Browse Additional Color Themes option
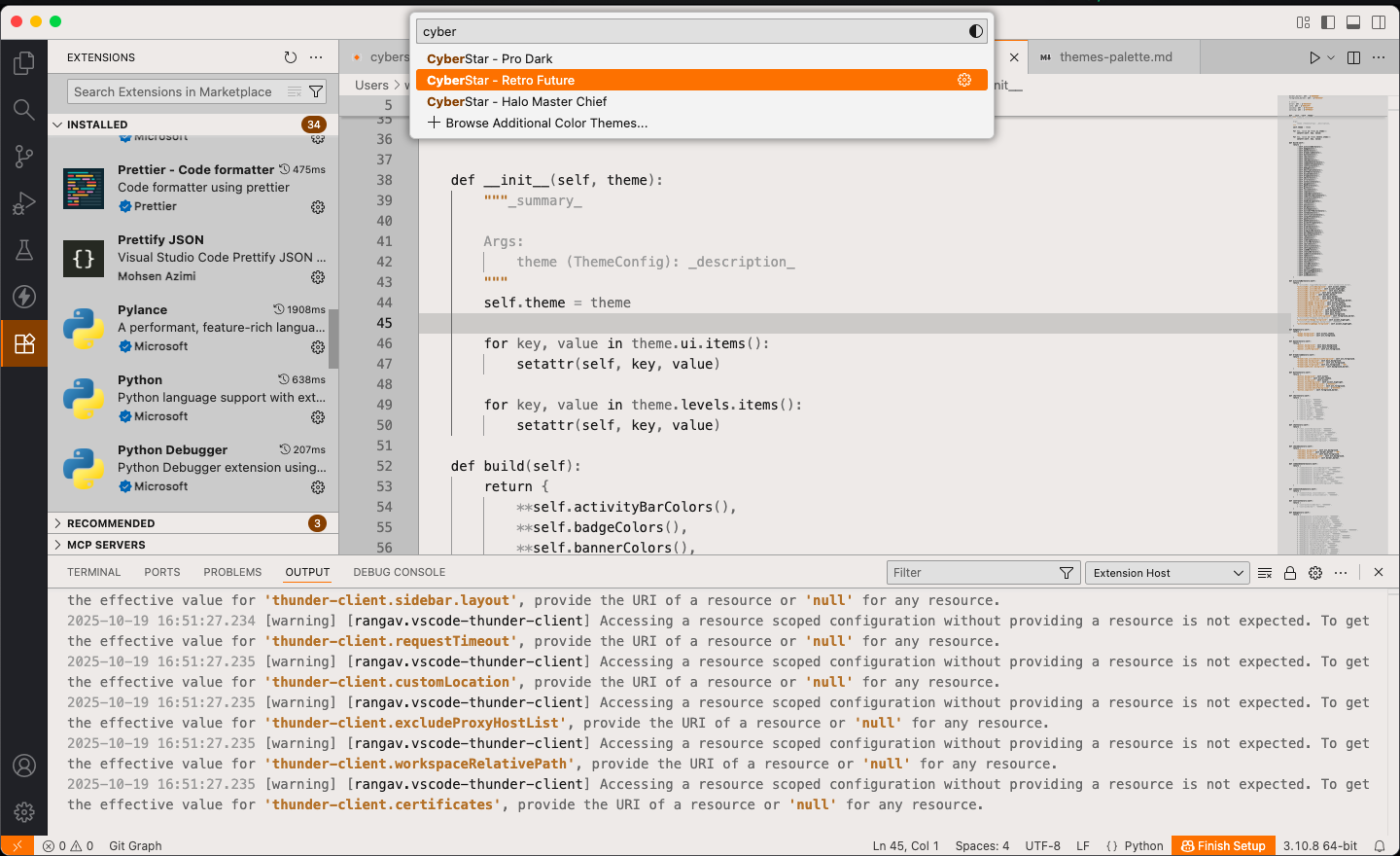Screen dimensions: 1400x856 [x=701, y=123]
